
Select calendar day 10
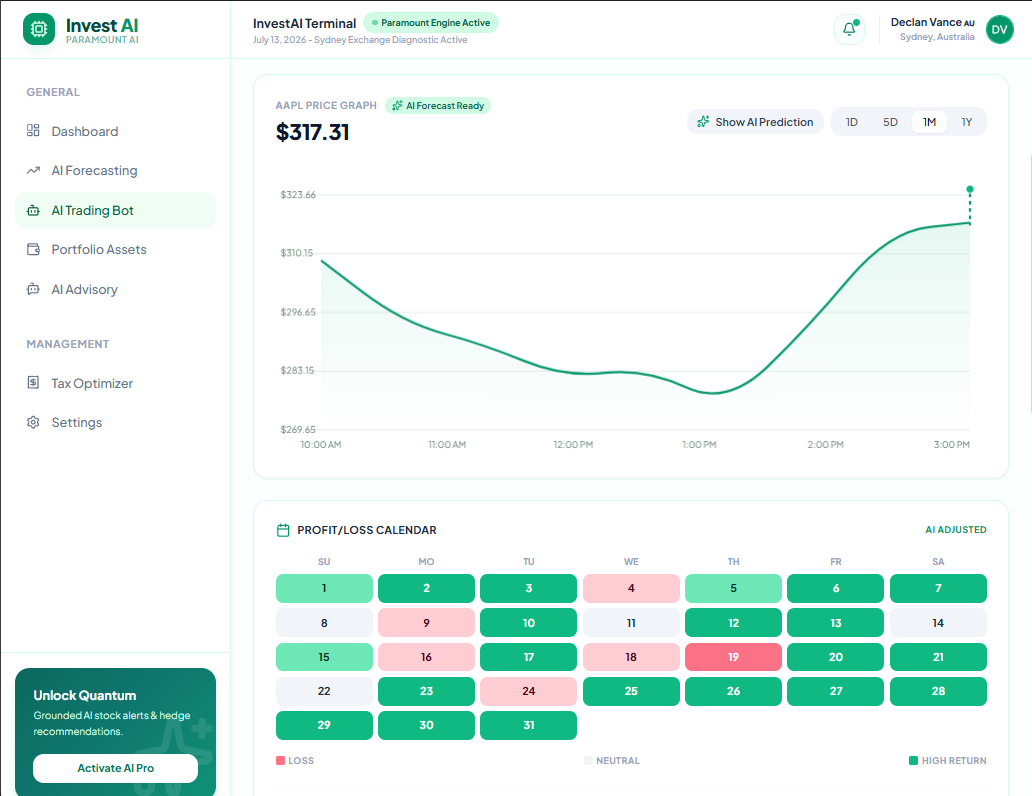[x=529, y=623]
